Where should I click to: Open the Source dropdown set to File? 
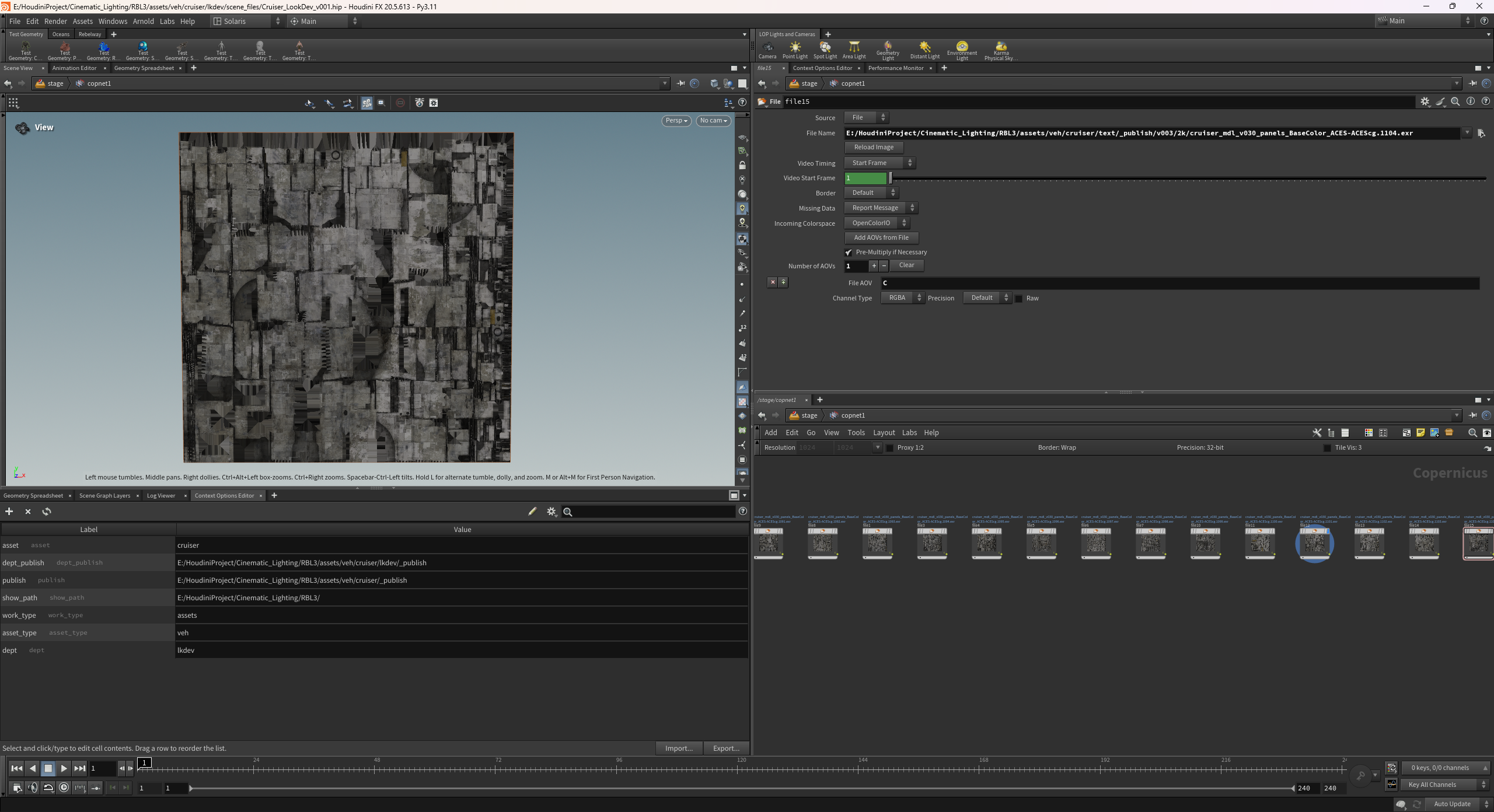pos(867,118)
